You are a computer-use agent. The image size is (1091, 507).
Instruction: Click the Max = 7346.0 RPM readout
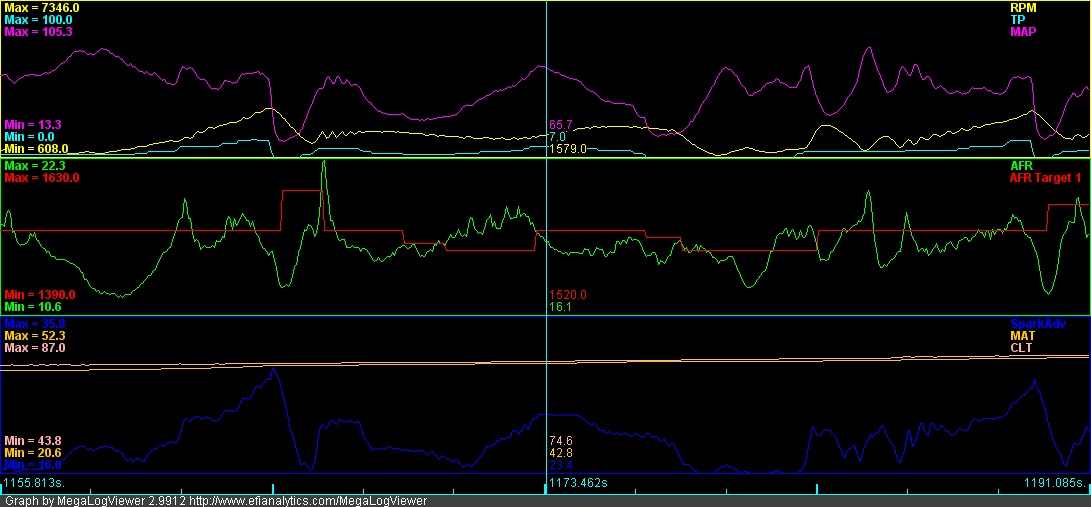(x=42, y=8)
